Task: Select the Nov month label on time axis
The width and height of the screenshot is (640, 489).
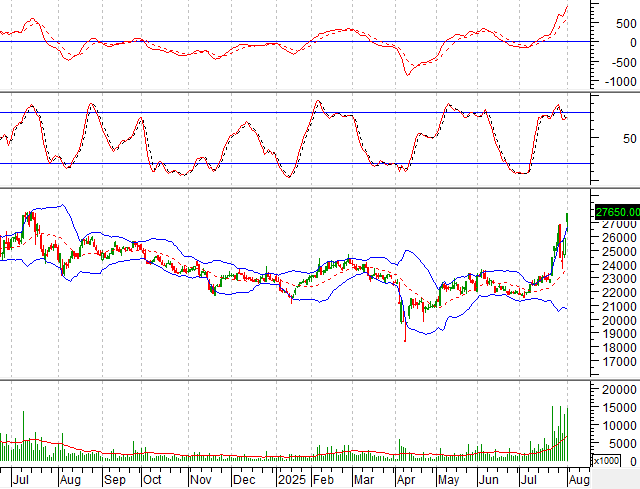Action: coord(201,479)
